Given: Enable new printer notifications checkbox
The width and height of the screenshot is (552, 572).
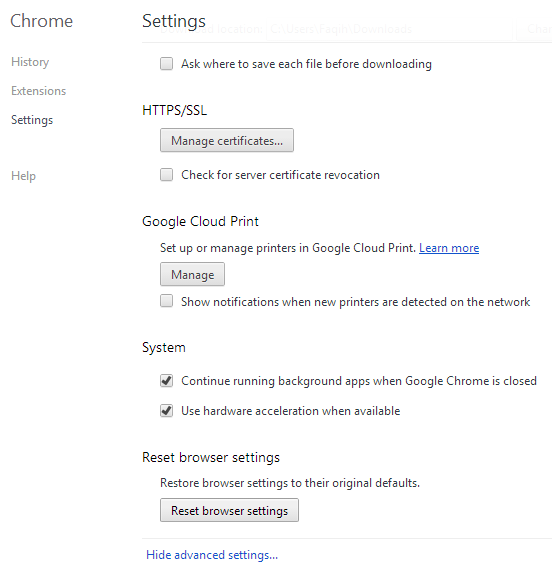Looking at the screenshot, I should pyautogui.click(x=166, y=301).
